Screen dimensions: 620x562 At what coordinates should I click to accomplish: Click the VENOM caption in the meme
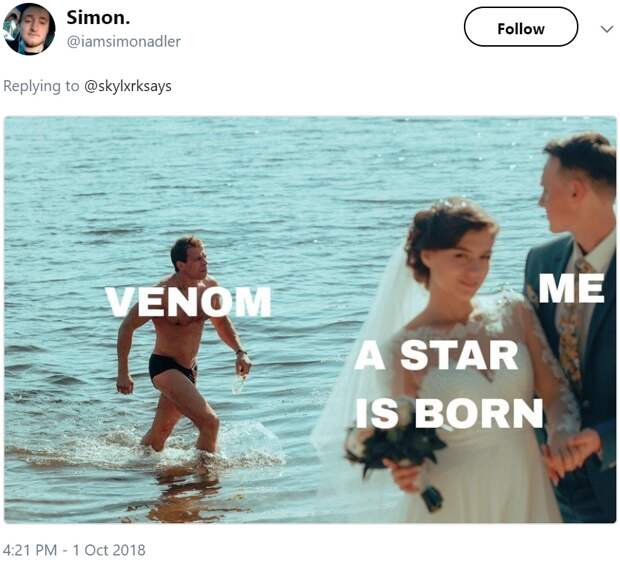coord(188,302)
